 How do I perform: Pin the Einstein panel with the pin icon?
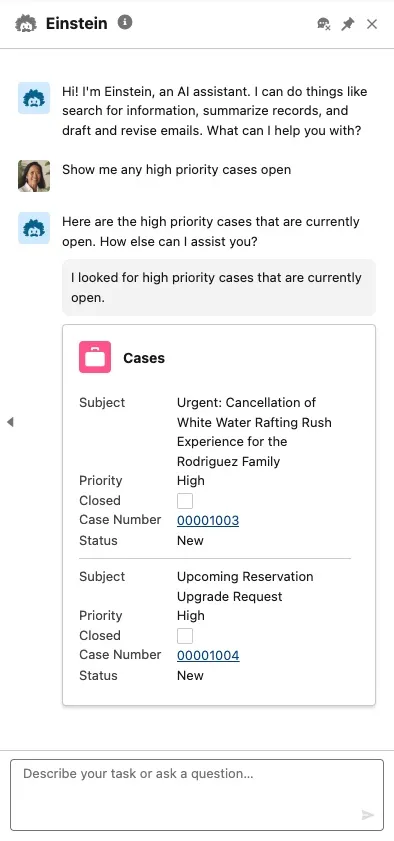coord(348,24)
